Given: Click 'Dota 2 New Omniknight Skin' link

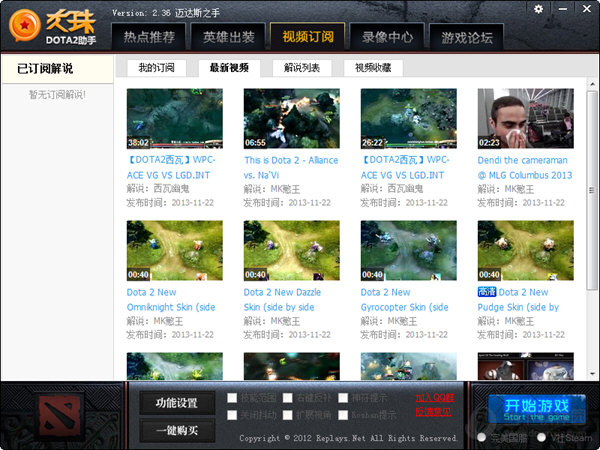Looking at the screenshot, I should tap(171, 300).
